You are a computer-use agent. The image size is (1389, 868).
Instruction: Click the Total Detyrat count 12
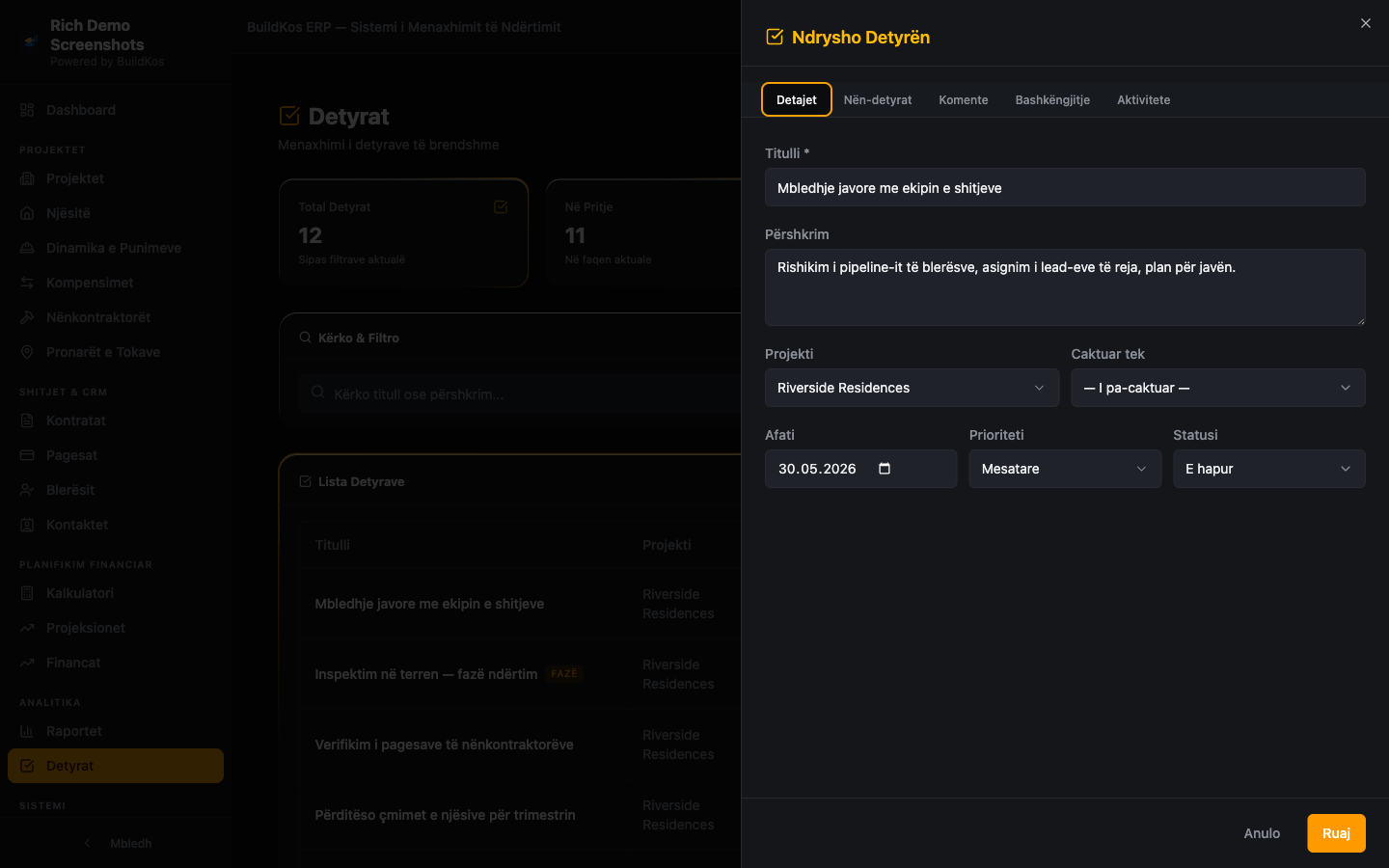[x=311, y=235]
